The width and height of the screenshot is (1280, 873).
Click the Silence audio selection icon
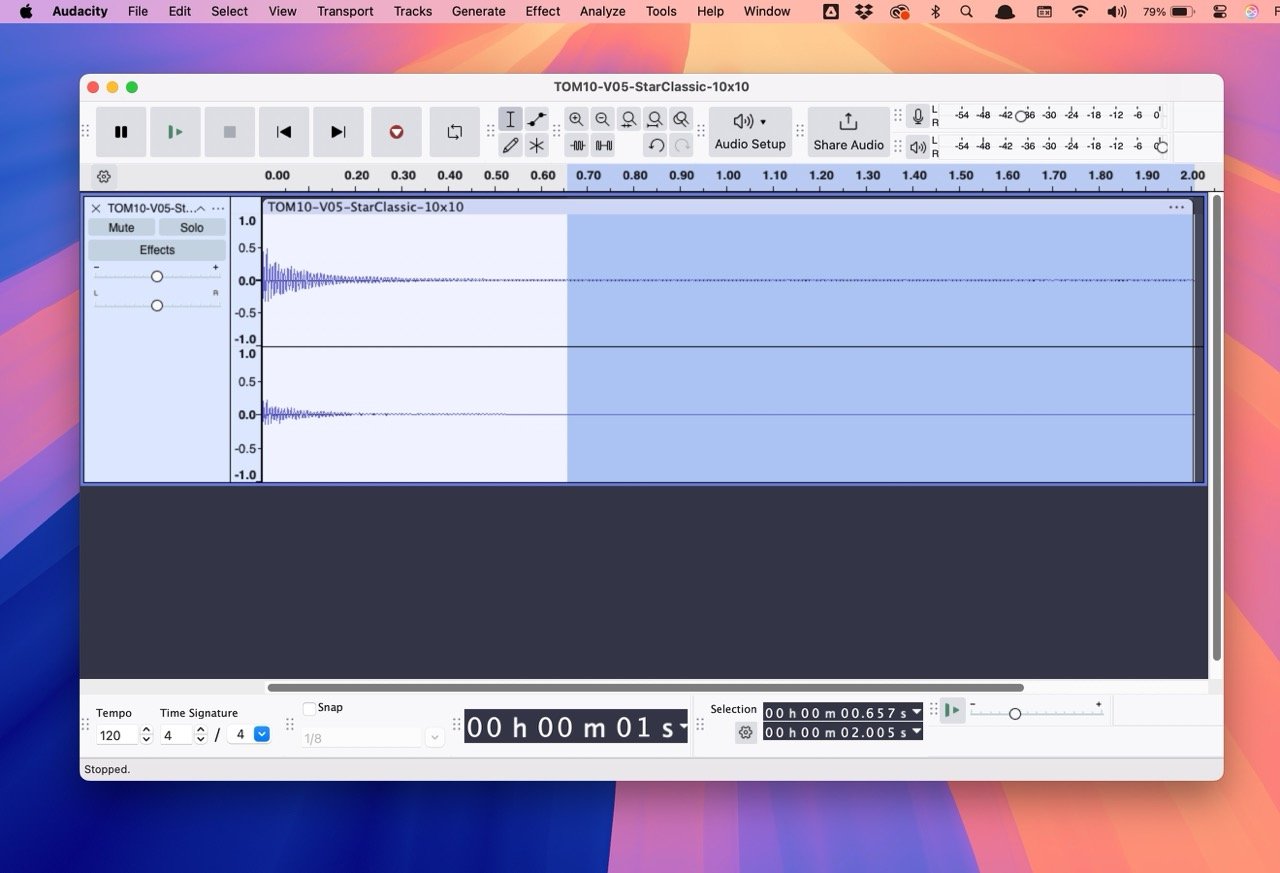[603, 146]
